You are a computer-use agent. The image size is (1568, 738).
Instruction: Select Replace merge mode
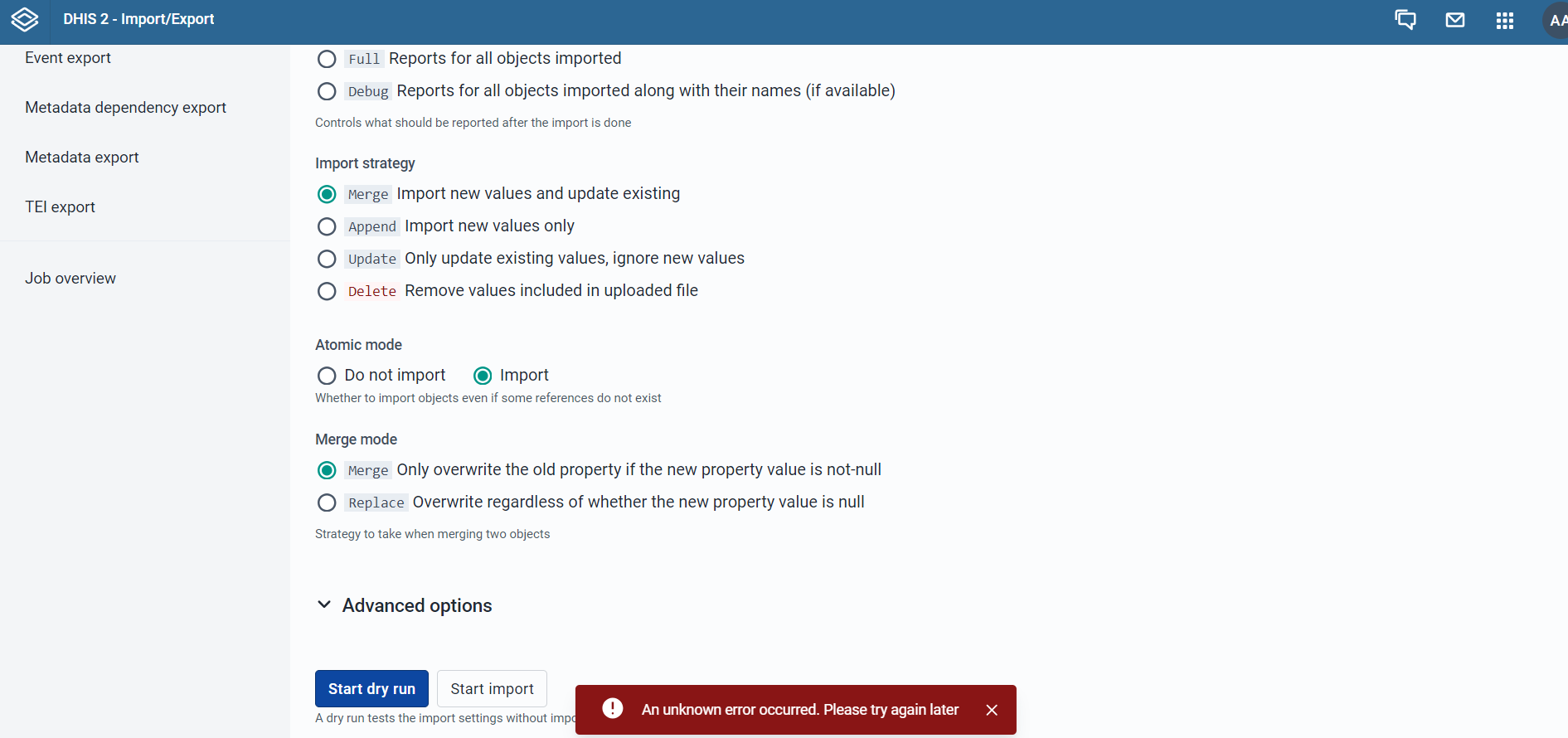coord(327,503)
